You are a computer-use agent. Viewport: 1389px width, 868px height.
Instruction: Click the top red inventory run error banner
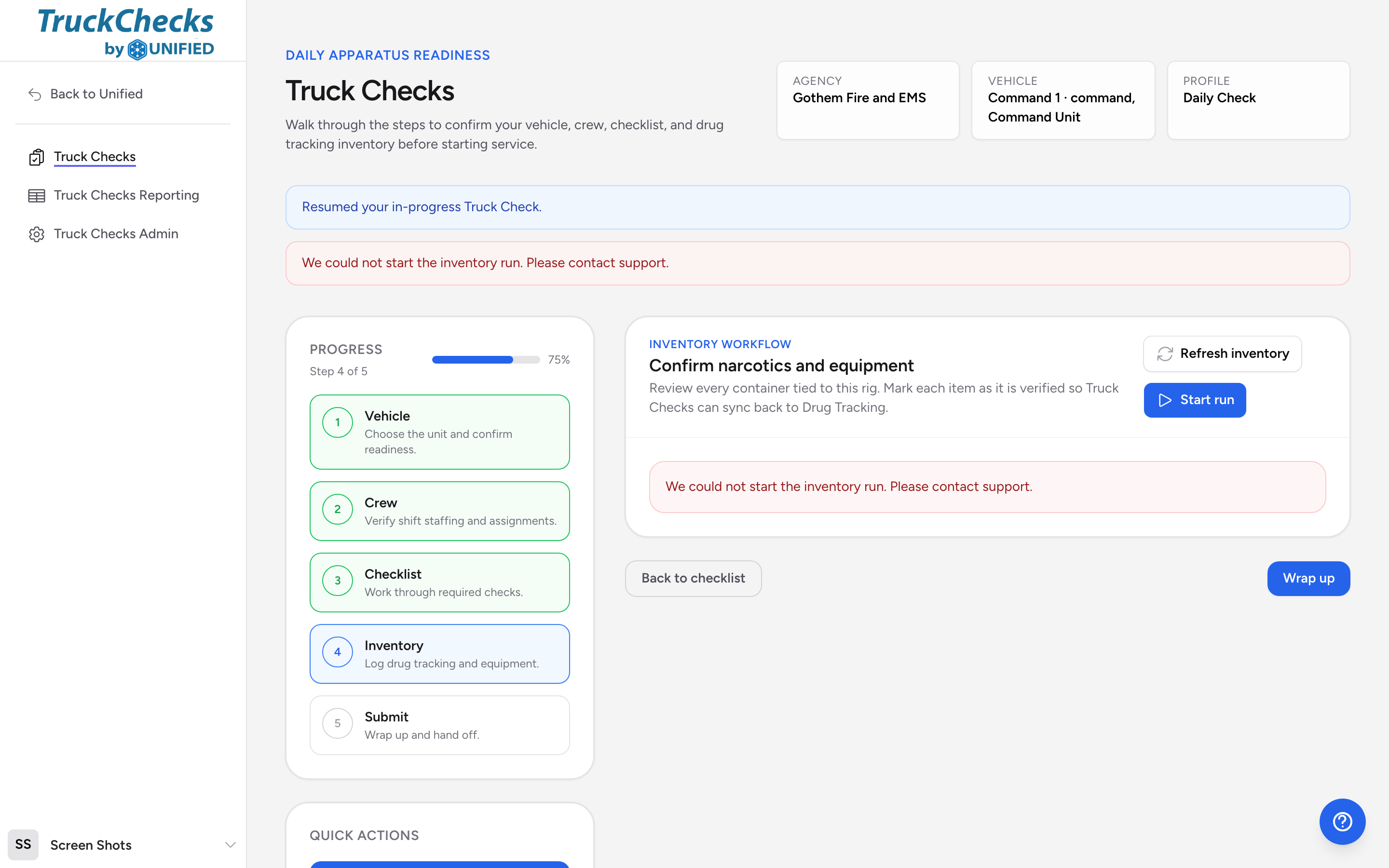[817, 263]
